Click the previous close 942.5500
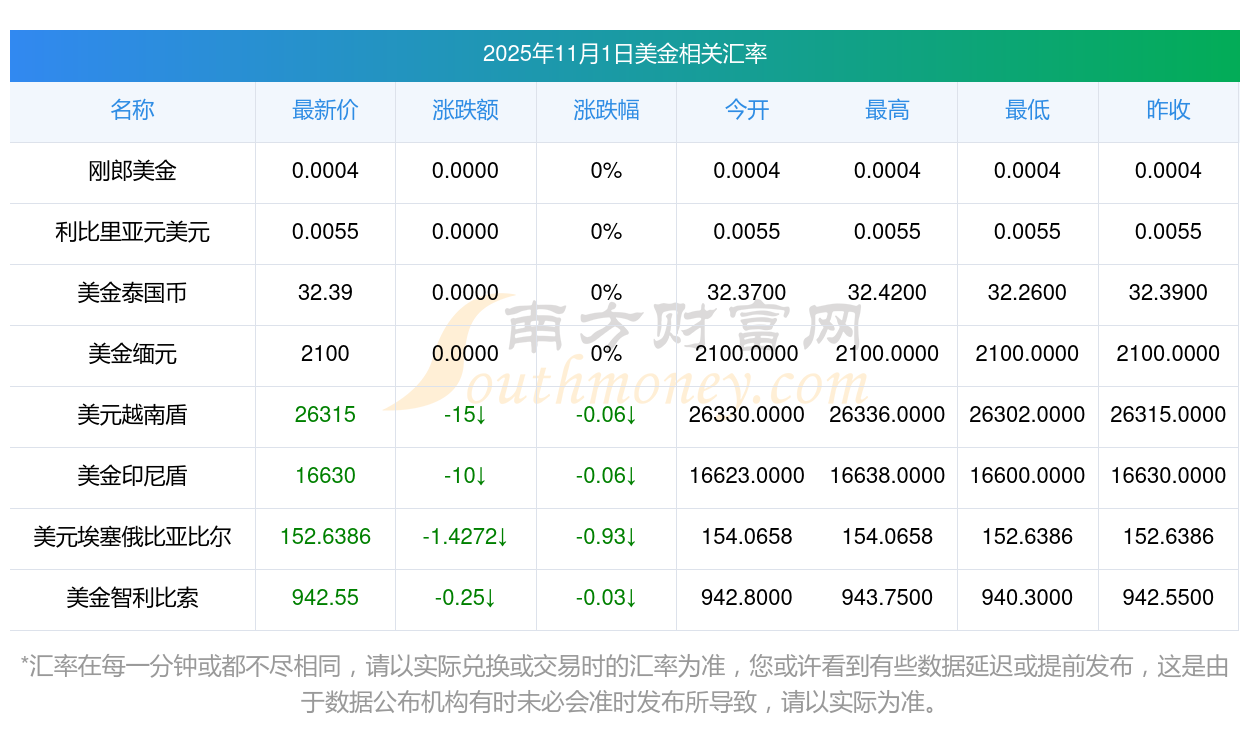The height and width of the screenshot is (733, 1250). point(1168,598)
